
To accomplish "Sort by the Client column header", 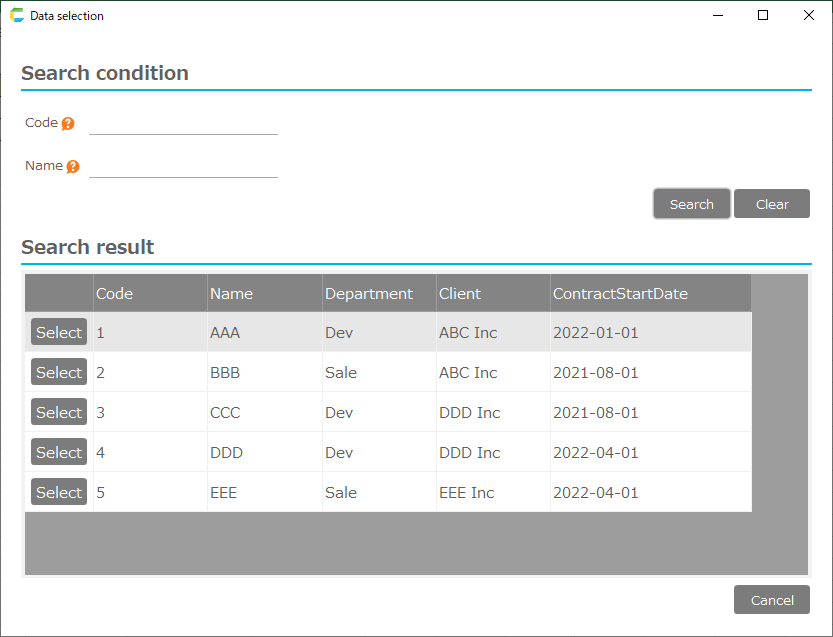I will [x=460, y=294].
